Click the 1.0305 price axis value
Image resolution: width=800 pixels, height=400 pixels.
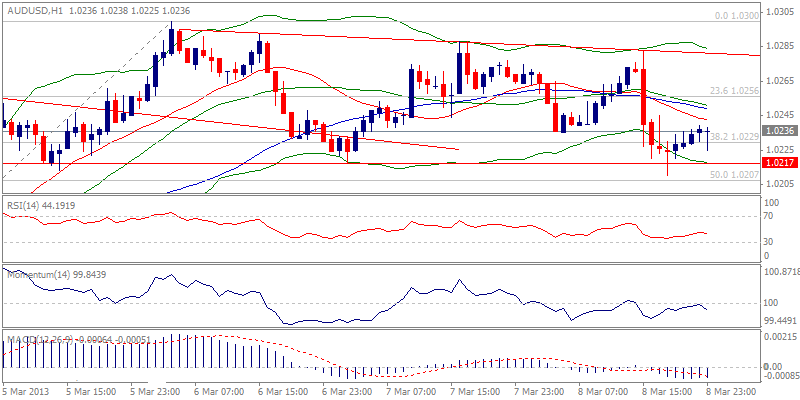pyautogui.click(x=778, y=12)
